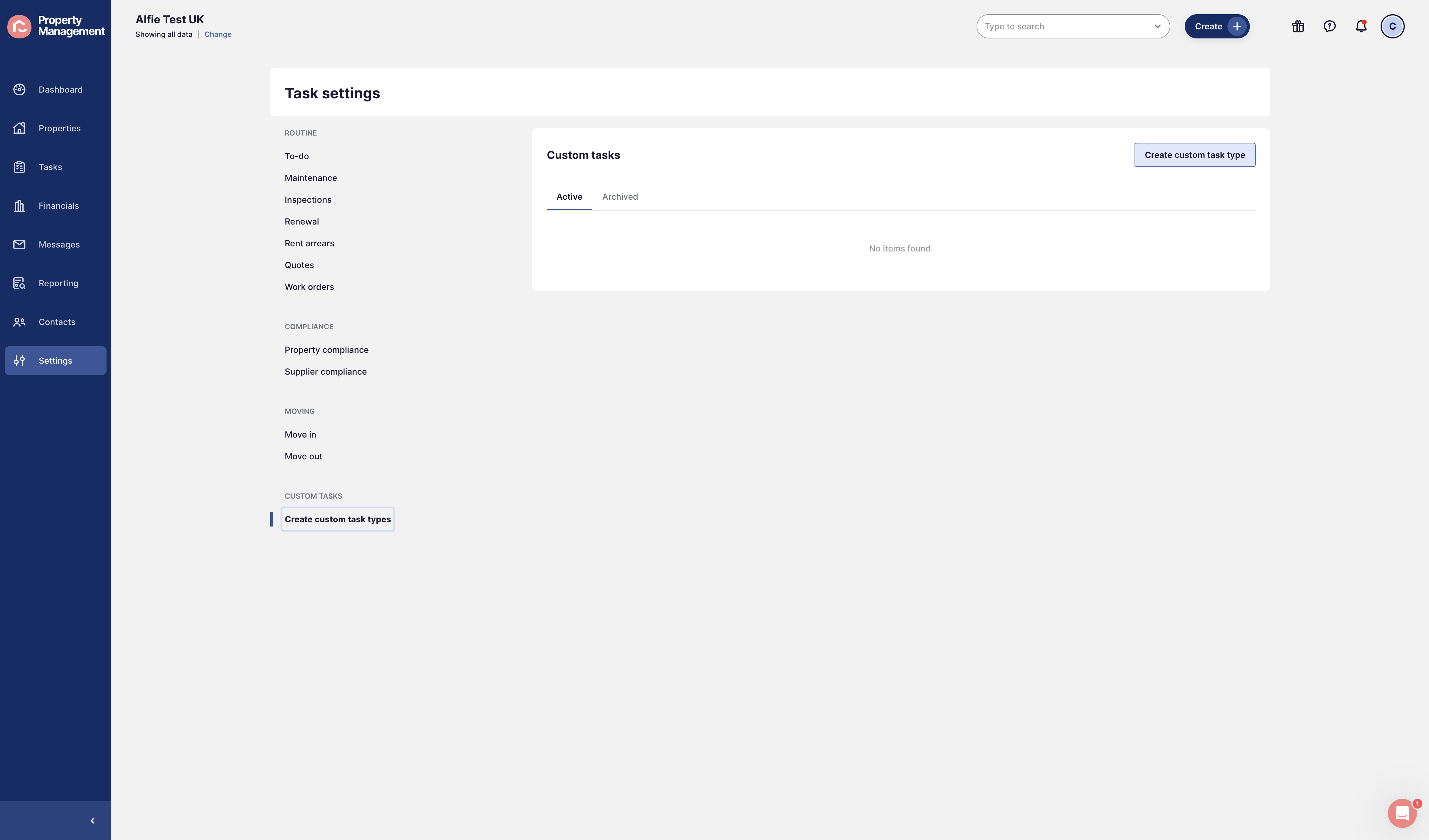Collapse the sidebar with left chevron
This screenshot has width=1429, height=840.
[x=92, y=821]
